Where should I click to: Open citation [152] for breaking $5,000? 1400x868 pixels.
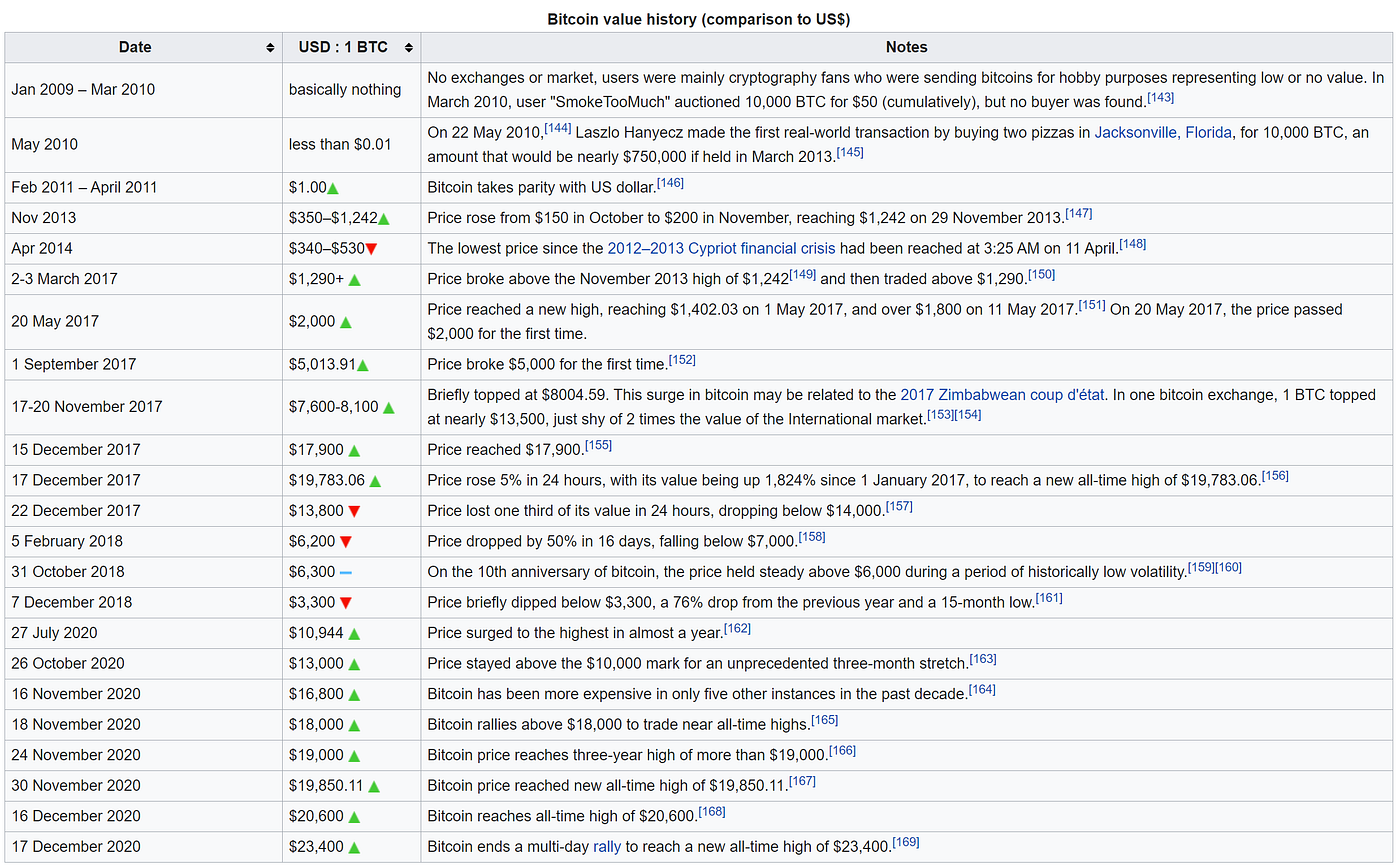[681, 360]
